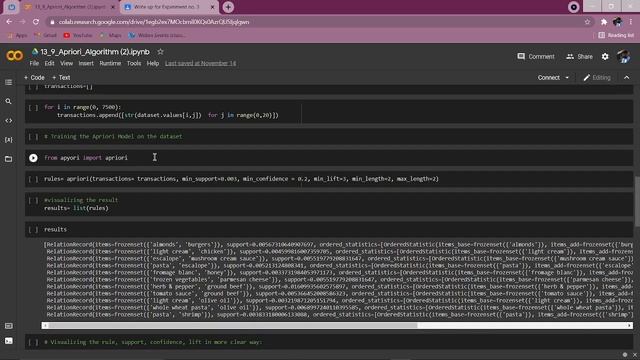Open Gmail bookmark
This screenshot has height=360, width=640.
pyautogui.click(x=46, y=36)
